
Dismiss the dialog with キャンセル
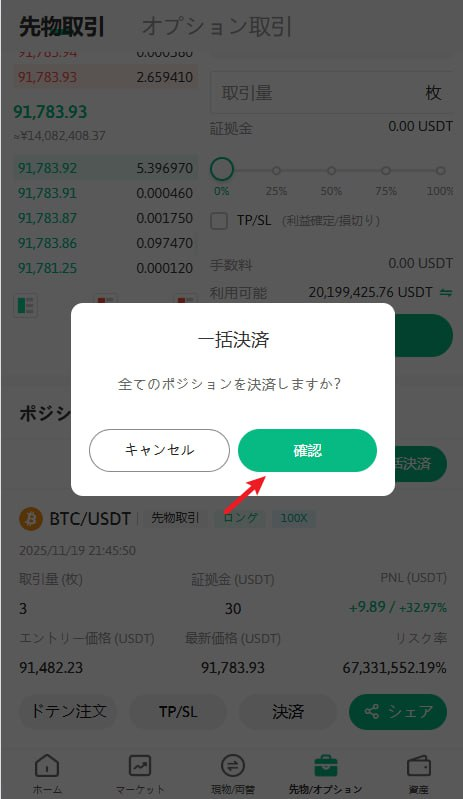point(159,450)
